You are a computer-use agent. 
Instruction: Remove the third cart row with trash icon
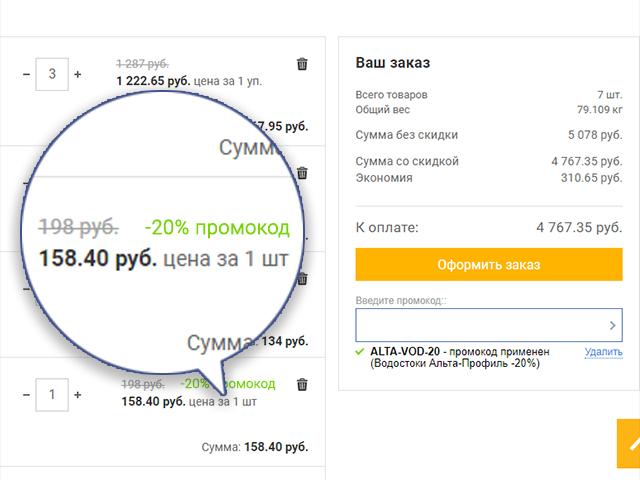(x=302, y=279)
